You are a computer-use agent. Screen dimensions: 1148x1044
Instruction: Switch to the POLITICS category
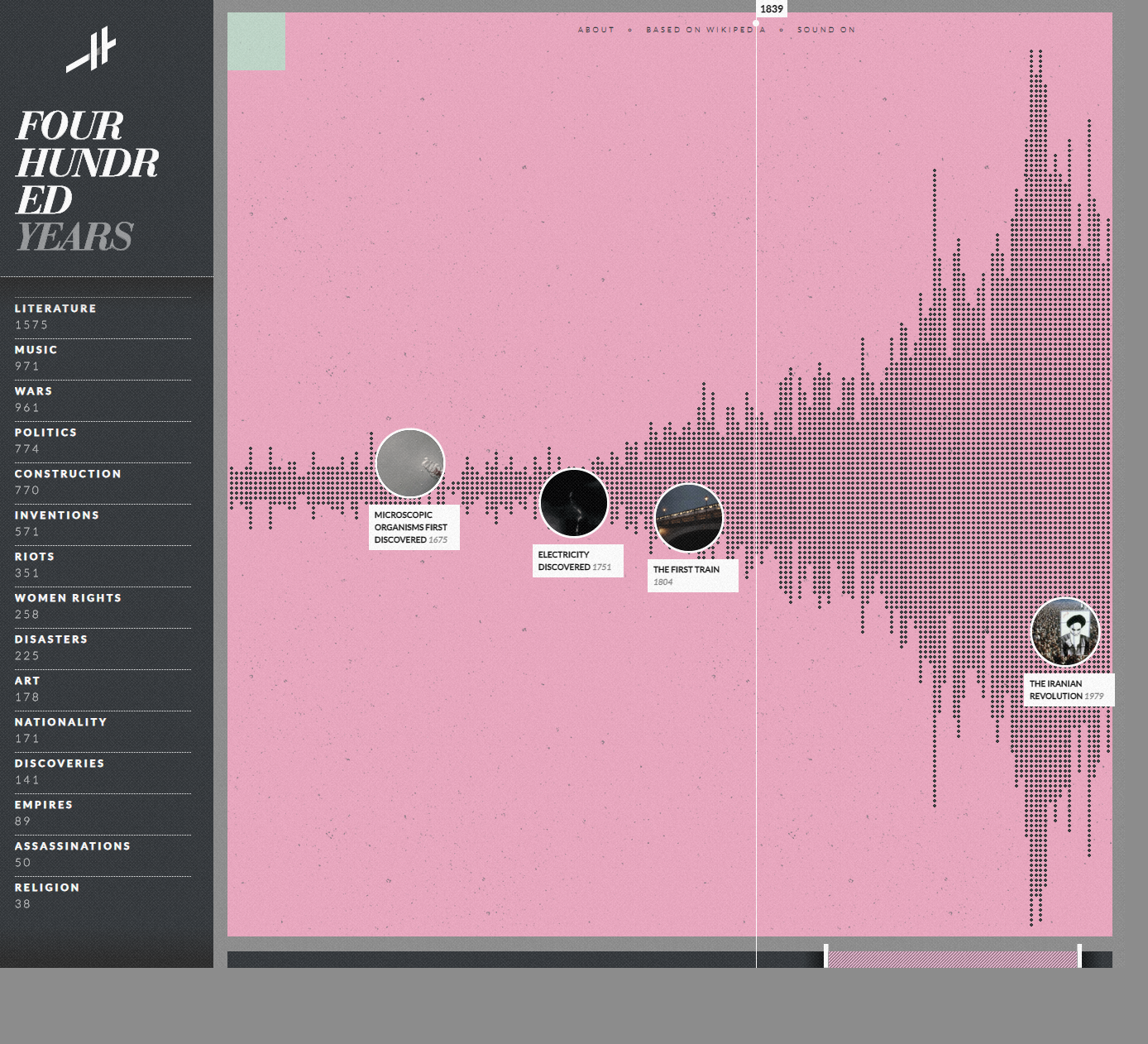pos(46,432)
